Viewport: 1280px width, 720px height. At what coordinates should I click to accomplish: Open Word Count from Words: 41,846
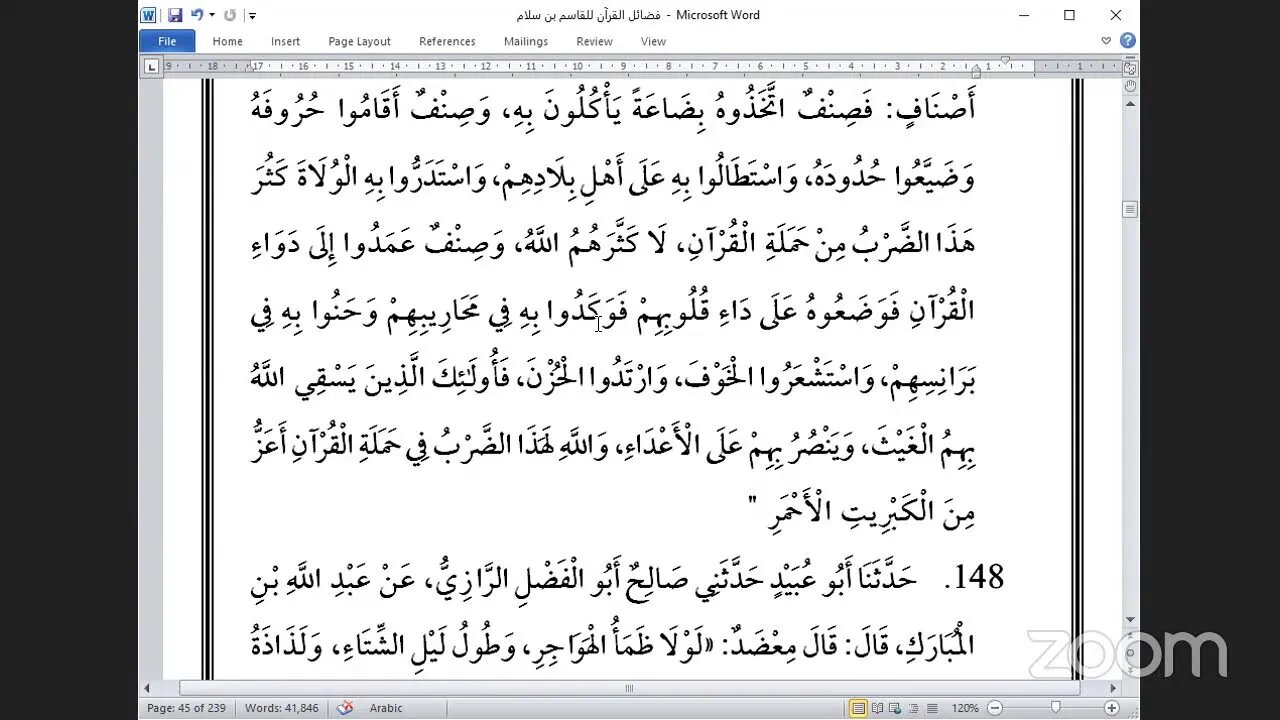pos(282,708)
